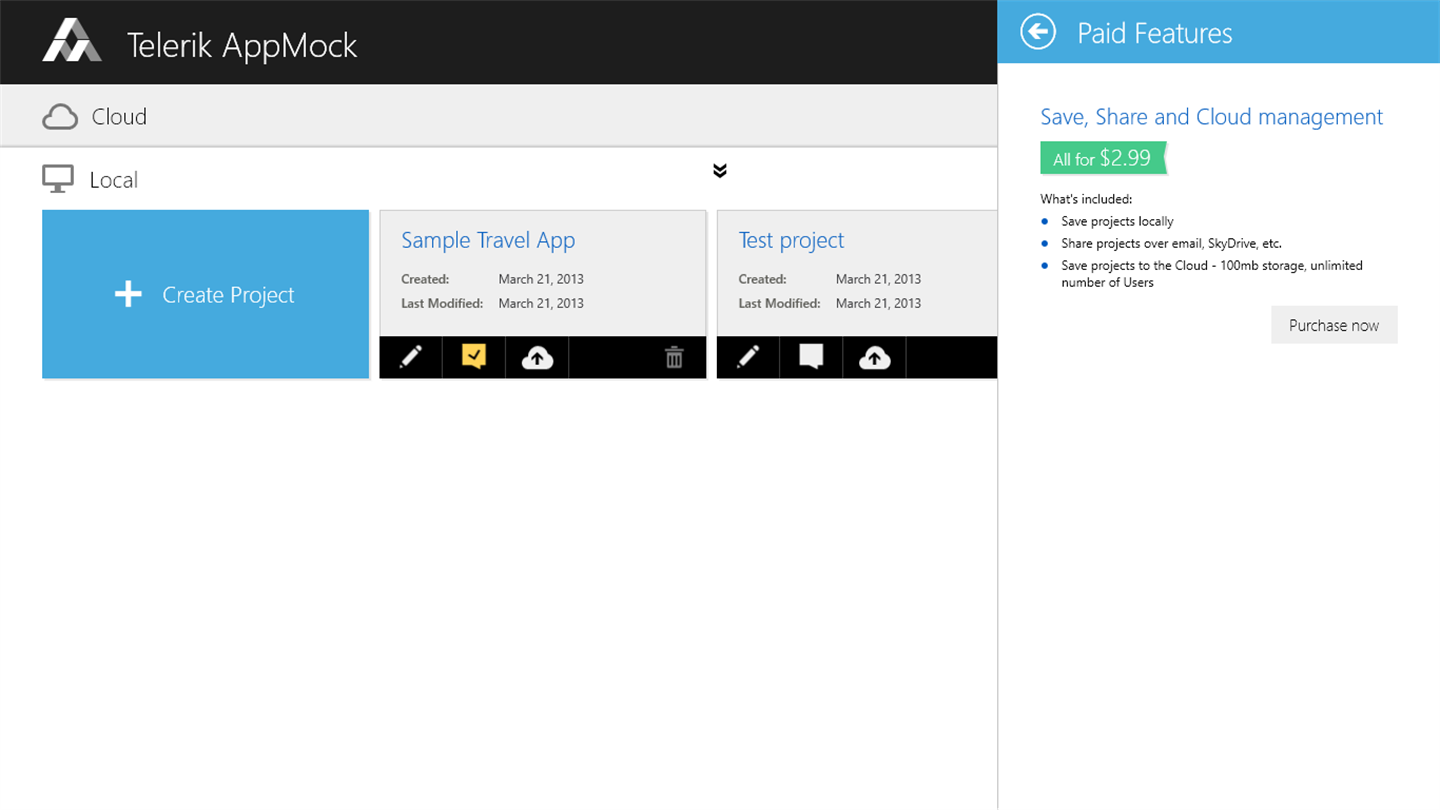Screen dimensions: 1440x810
Task: Click 'Save projects locally' bullet text
Action: (1117, 221)
